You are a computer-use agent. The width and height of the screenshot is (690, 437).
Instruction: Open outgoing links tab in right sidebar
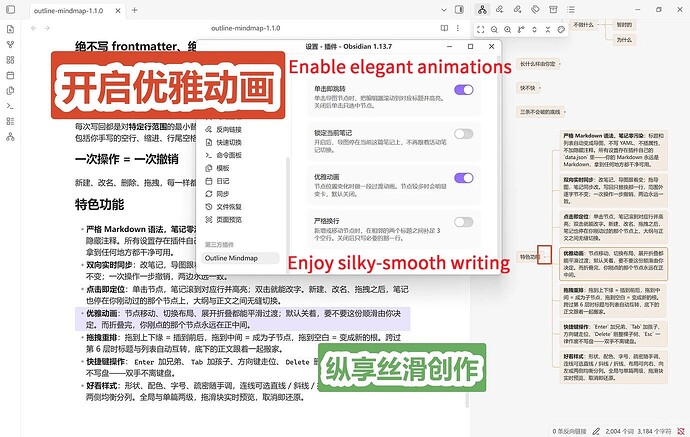click(x=518, y=9)
